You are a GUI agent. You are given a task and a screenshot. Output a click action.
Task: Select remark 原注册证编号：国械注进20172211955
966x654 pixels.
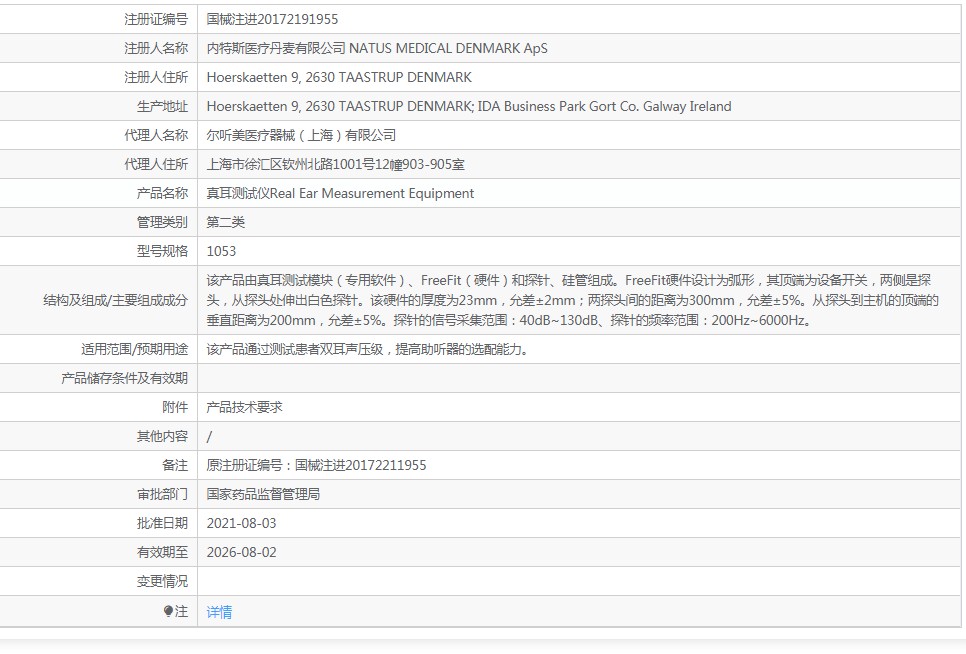(x=316, y=465)
